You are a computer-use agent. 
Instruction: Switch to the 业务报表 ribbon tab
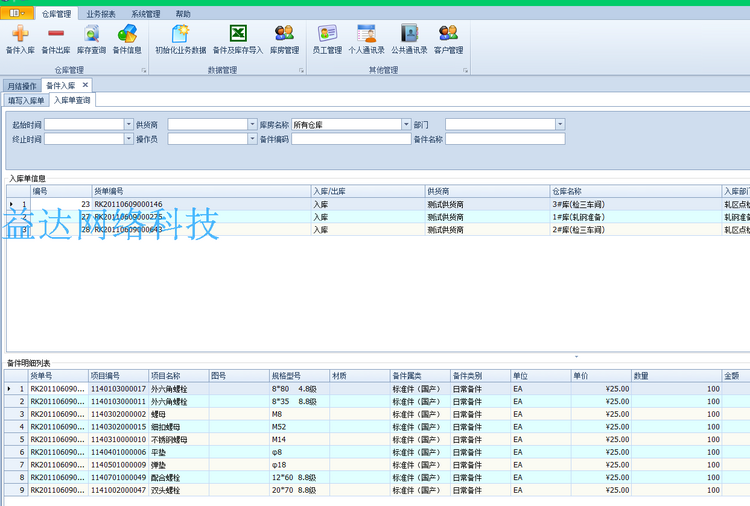click(x=101, y=14)
